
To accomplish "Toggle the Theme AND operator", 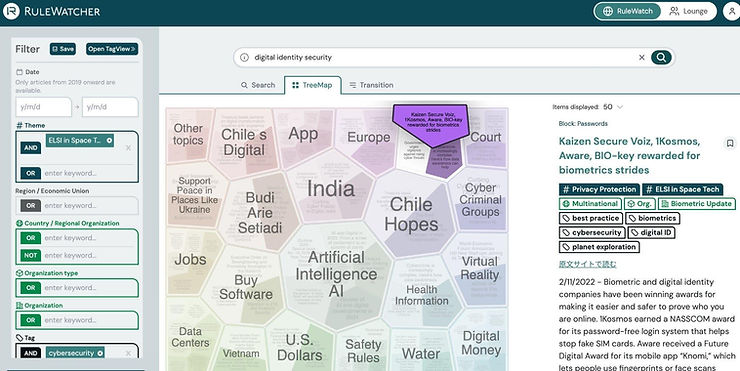I will coord(31,148).
